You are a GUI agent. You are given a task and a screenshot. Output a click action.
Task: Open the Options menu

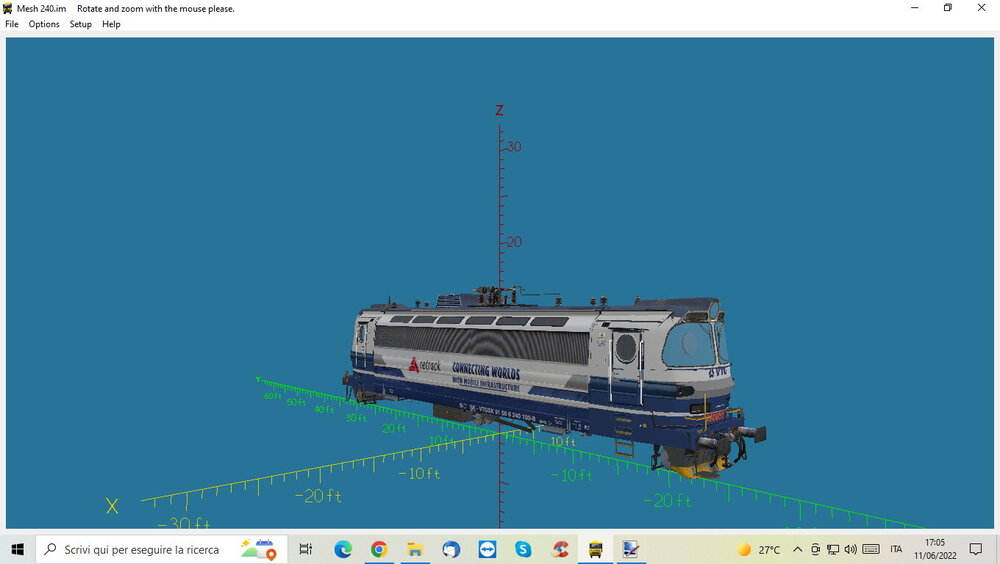[44, 24]
